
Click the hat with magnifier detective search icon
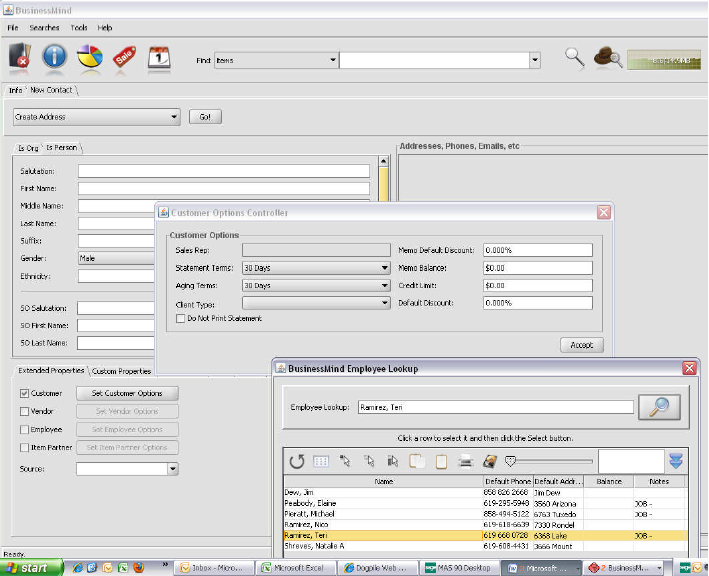(x=608, y=58)
